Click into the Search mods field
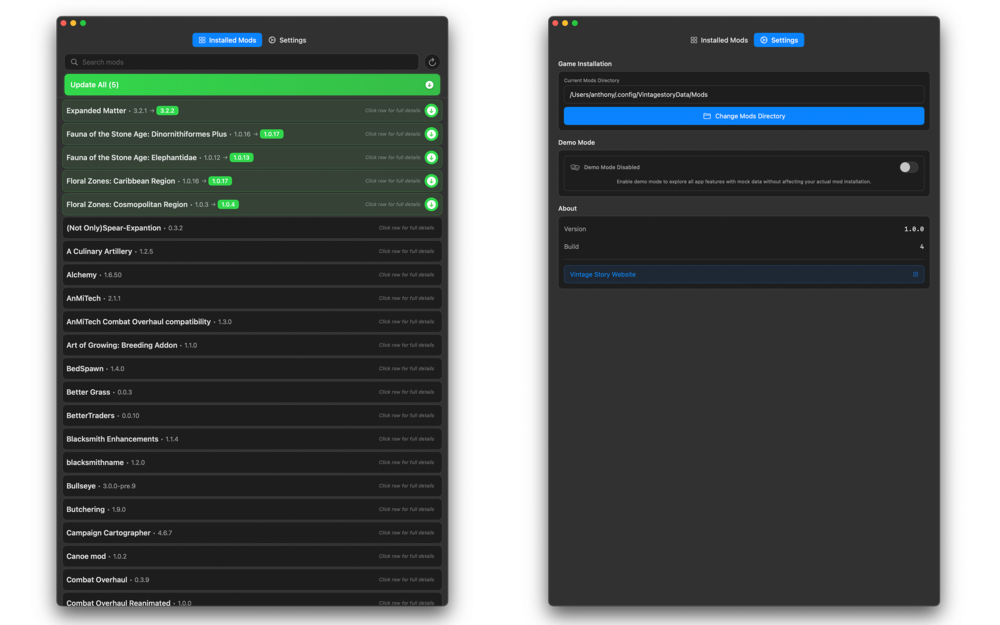1000x625 pixels. click(x=245, y=62)
